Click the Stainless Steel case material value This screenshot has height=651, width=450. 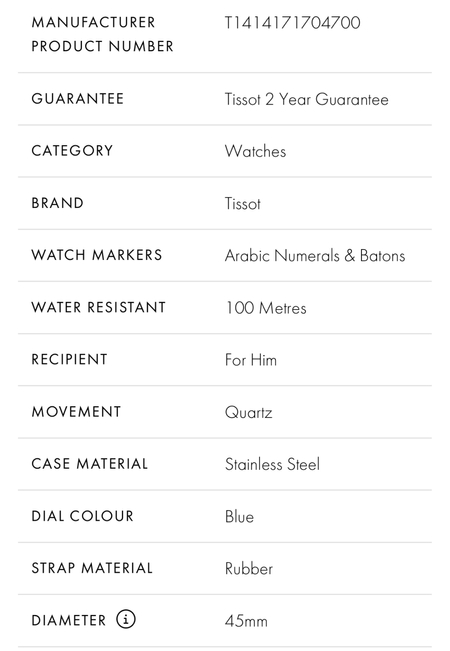pyautogui.click(x=272, y=464)
